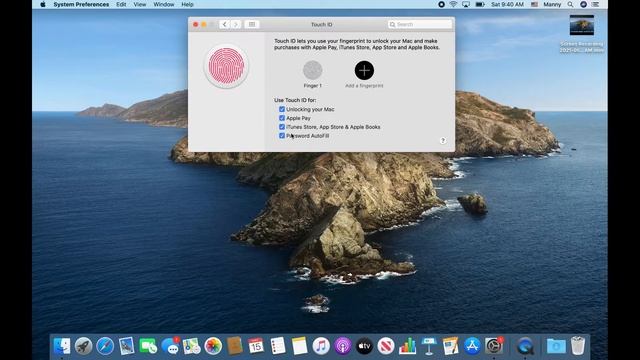Image resolution: width=640 pixels, height=360 pixels.
Task: Open Reminders from the Dock
Action: tap(278, 346)
